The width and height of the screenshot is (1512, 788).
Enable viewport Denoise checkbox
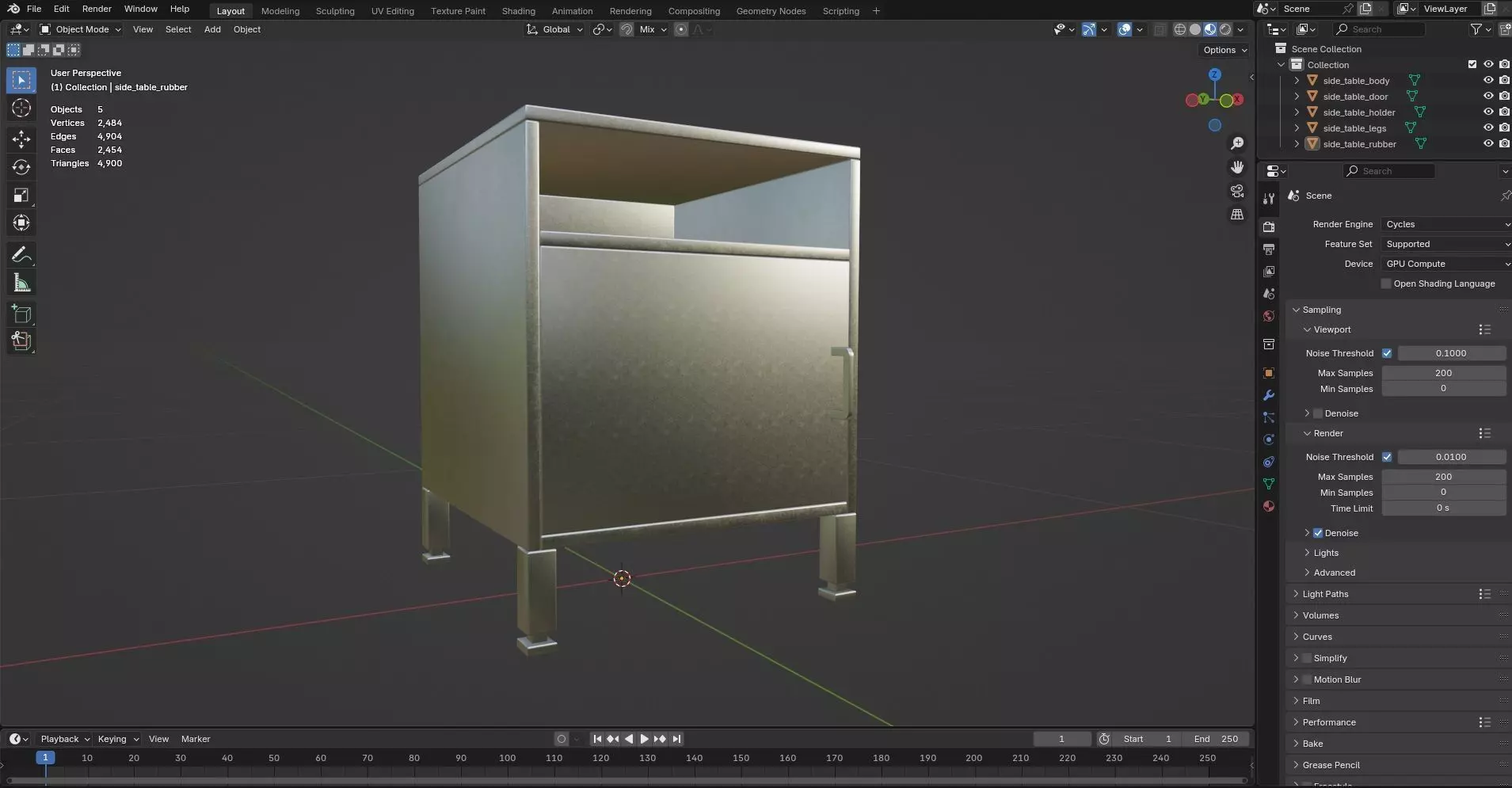coord(1318,413)
